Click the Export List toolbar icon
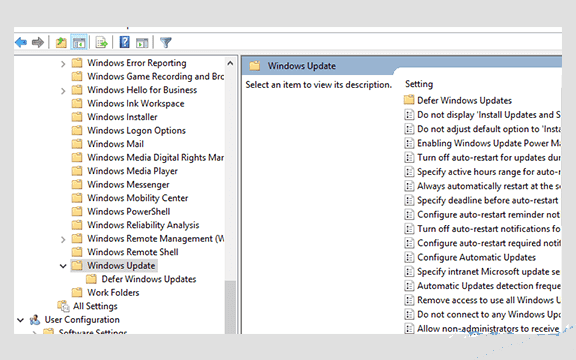The width and height of the screenshot is (576, 360). click(101, 43)
